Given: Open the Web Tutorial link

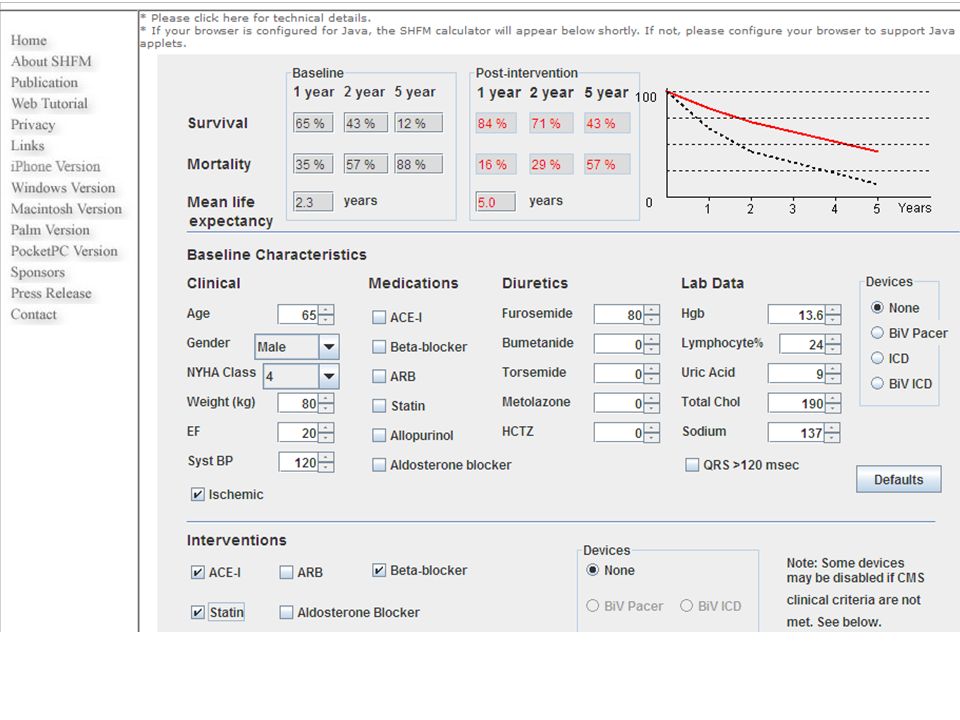Looking at the screenshot, I should [49, 103].
